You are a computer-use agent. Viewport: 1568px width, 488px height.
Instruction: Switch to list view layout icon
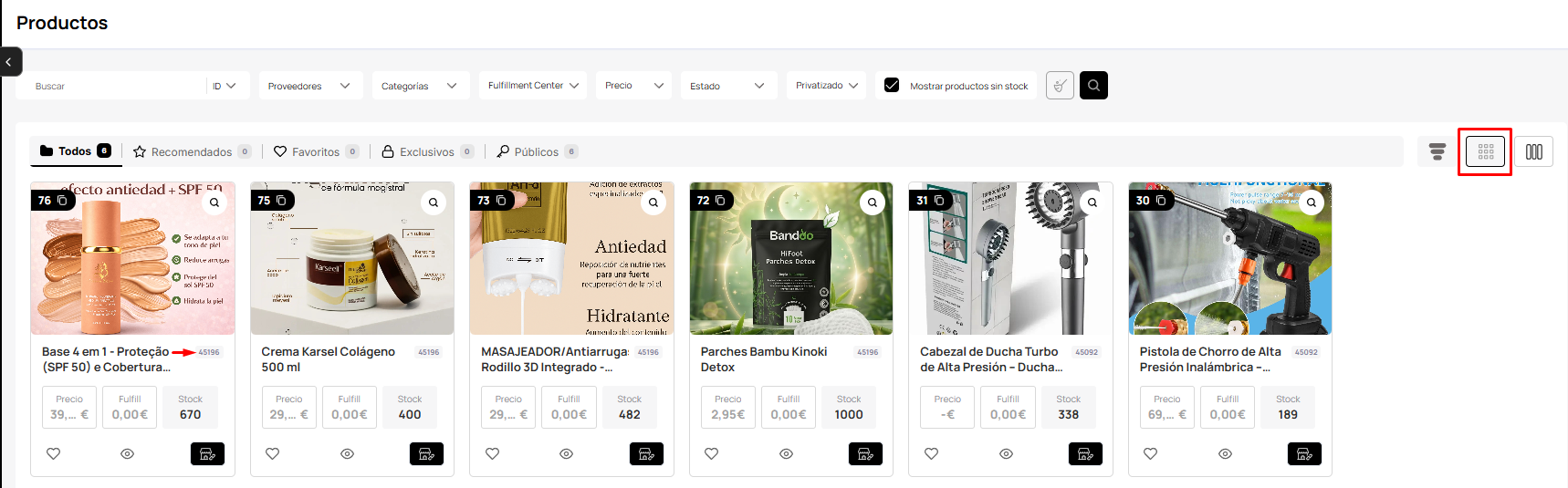[1437, 151]
